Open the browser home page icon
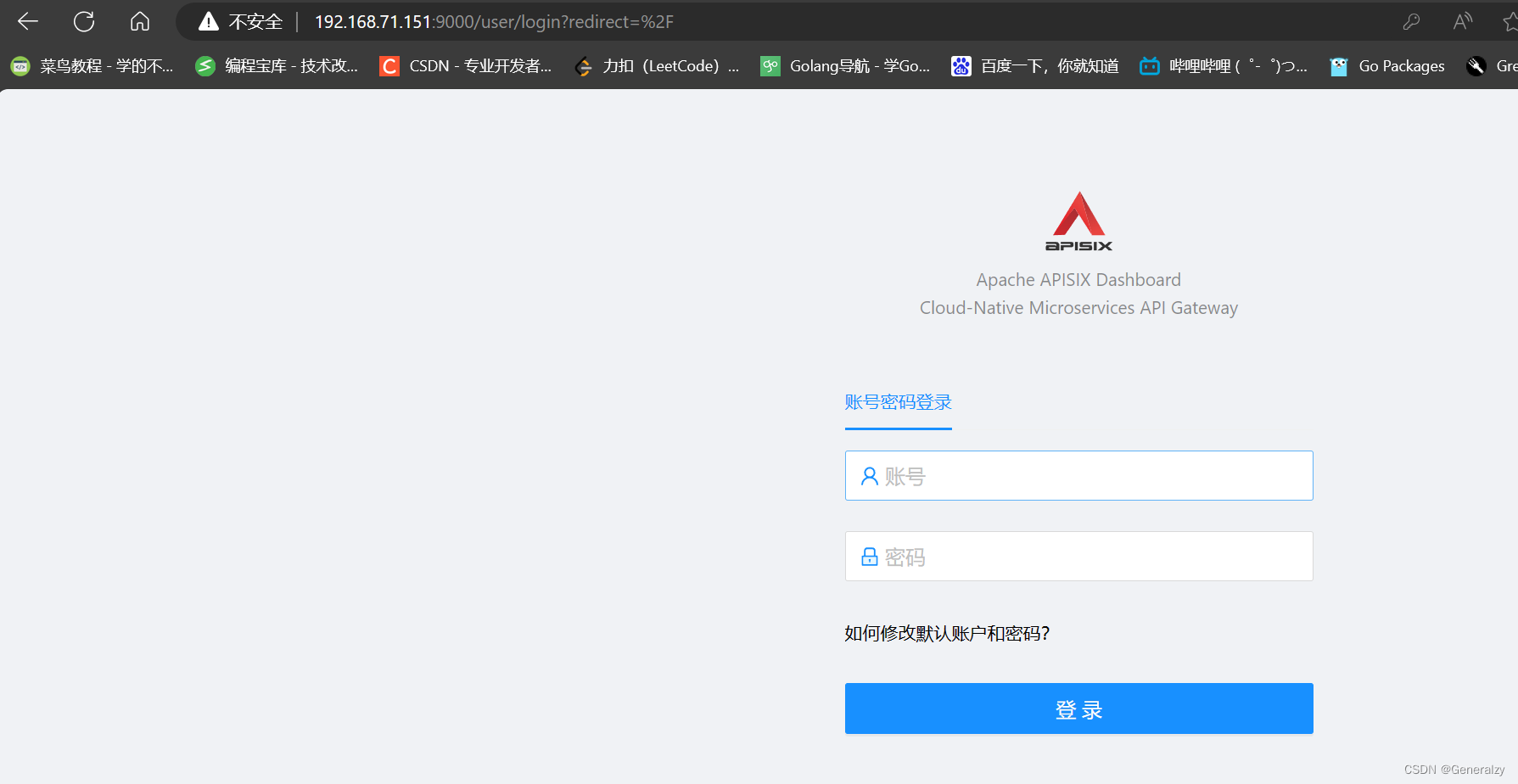Viewport: 1518px width, 784px height. [x=140, y=21]
